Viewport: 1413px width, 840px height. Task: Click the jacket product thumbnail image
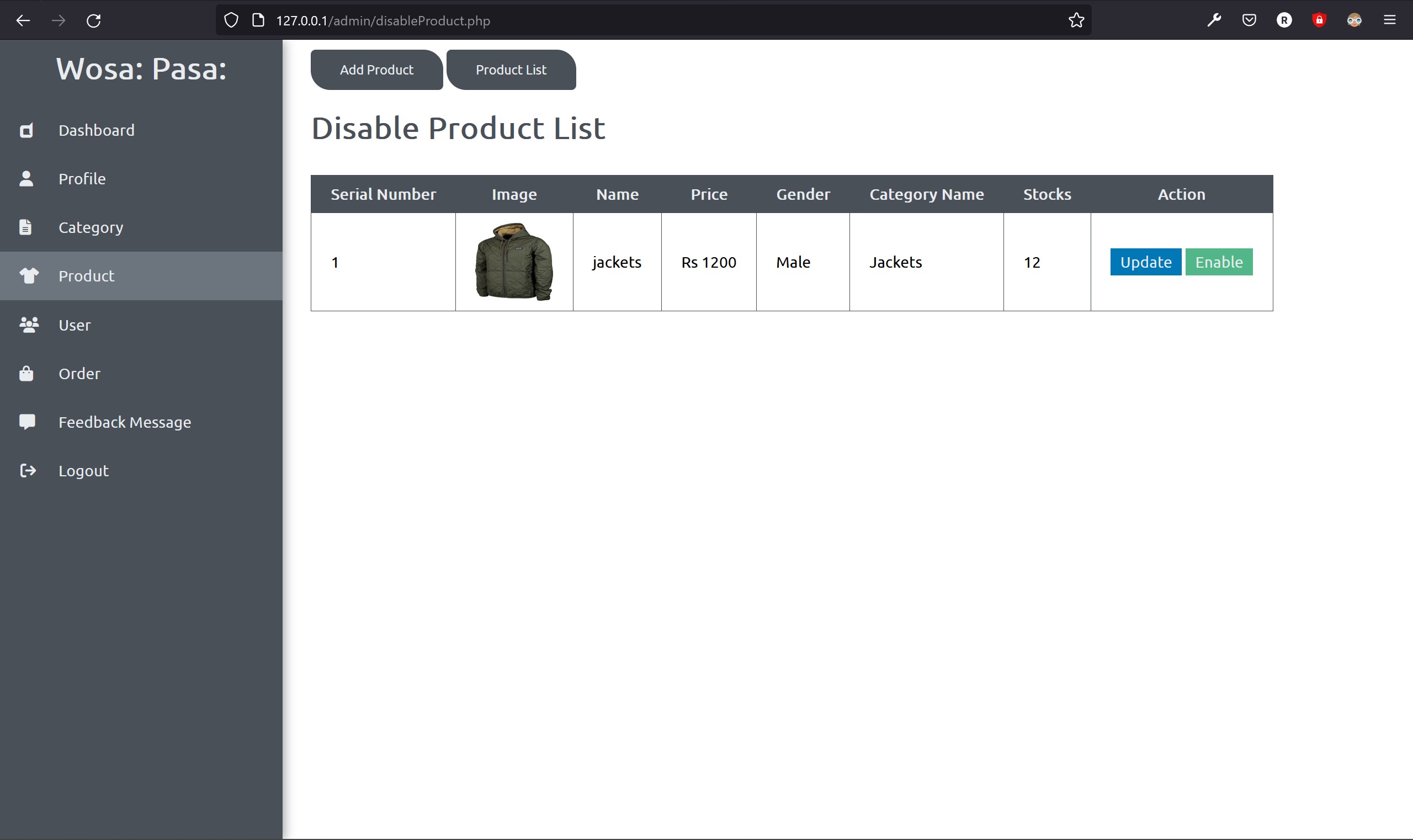coord(513,262)
